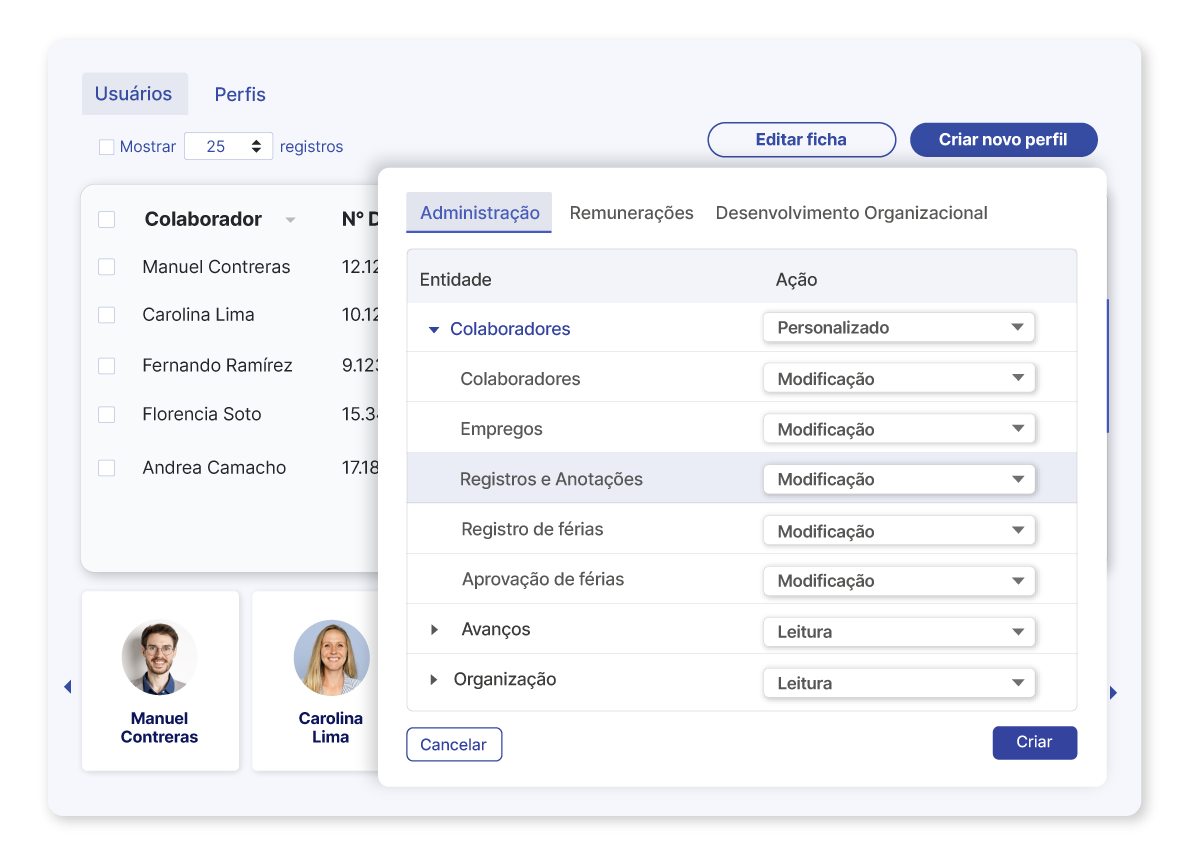Click the left carousel navigation arrow

tap(68, 687)
